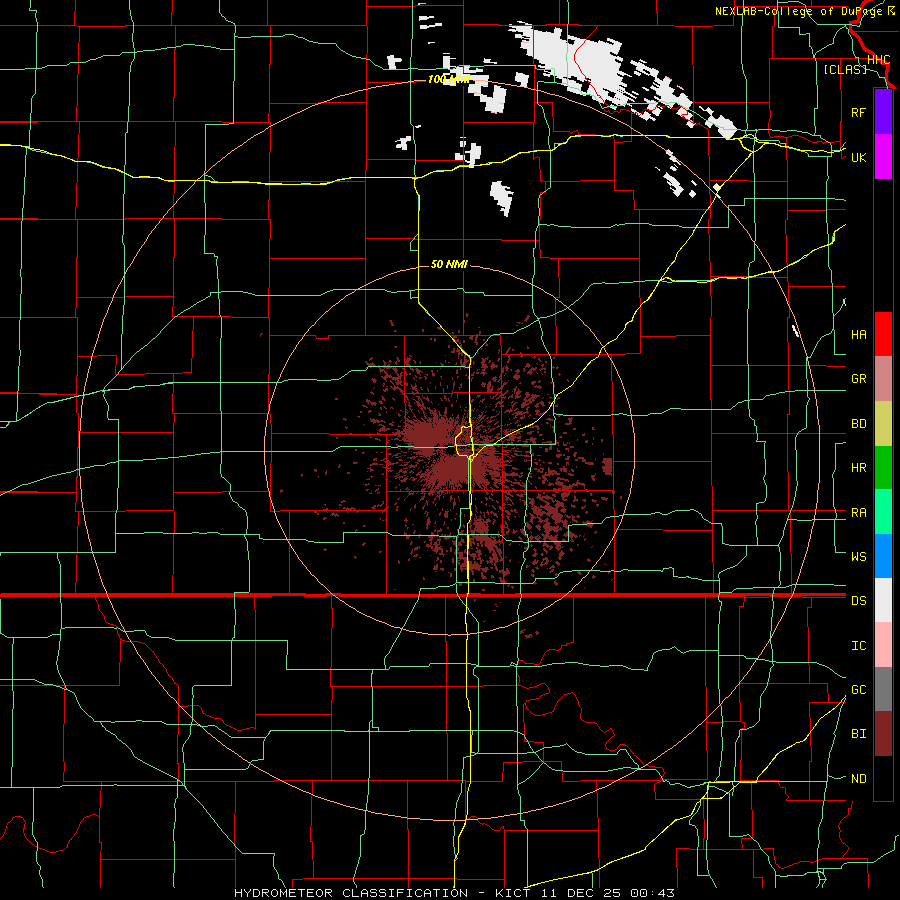
Task: Select the BD legend label text
Action: tap(858, 424)
